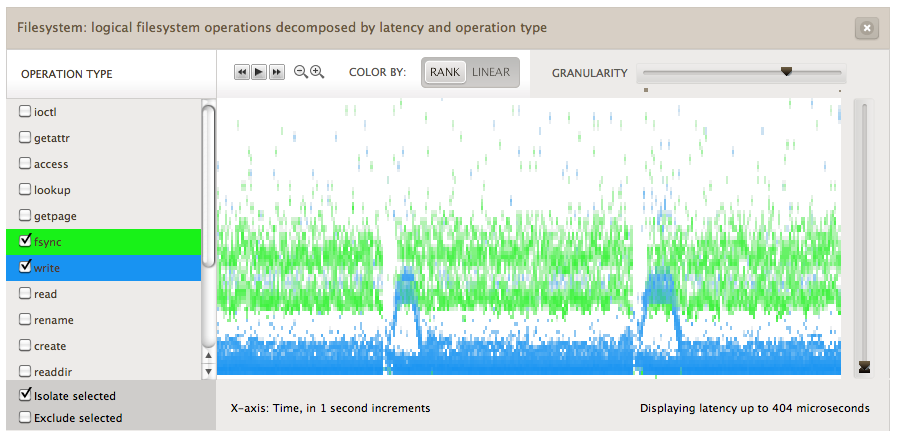899x437 pixels.
Task: Click the fast-forward playback button
Action: pyautogui.click(x=277, y=72)
